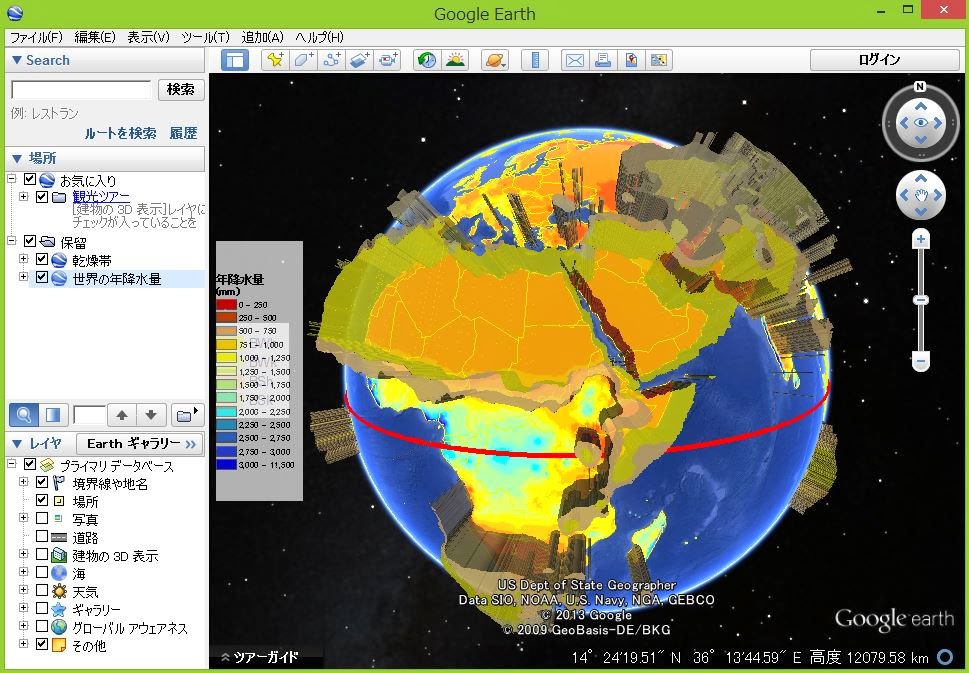Toggle sunlight across landscape icon
Image resolution: width=969 pixels, height=673 pixels.
click(x=455, y=60)
